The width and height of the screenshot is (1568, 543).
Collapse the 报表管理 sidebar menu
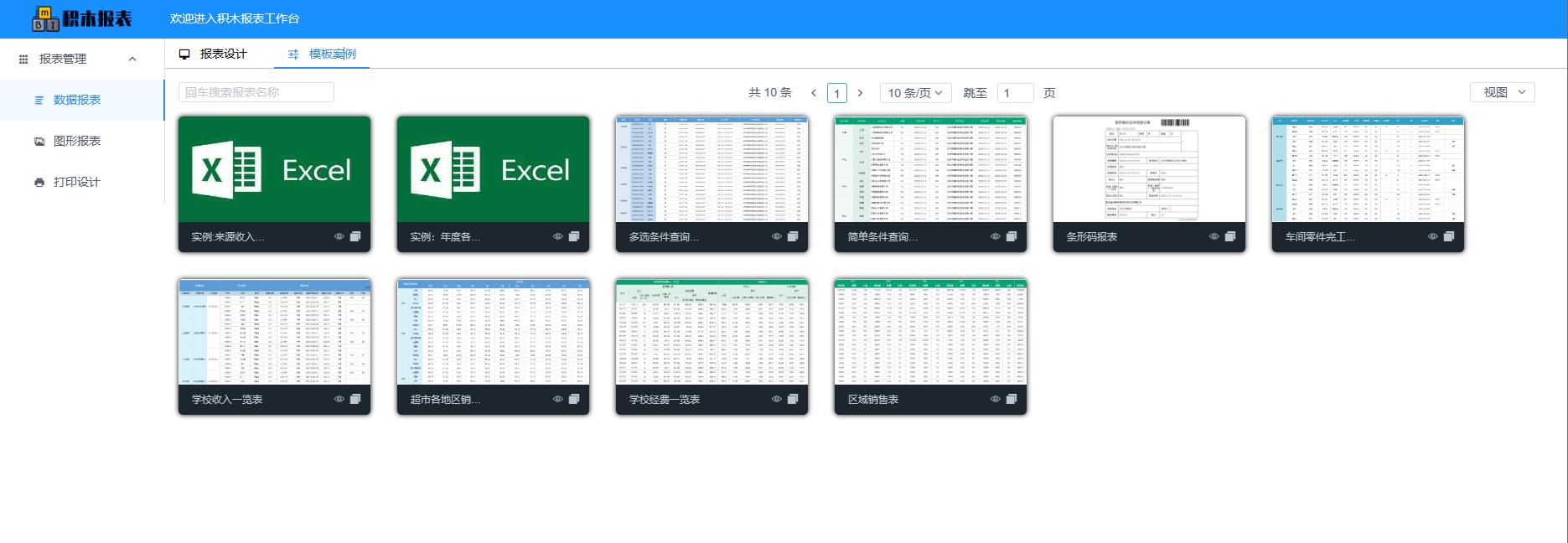coord(132,59)
